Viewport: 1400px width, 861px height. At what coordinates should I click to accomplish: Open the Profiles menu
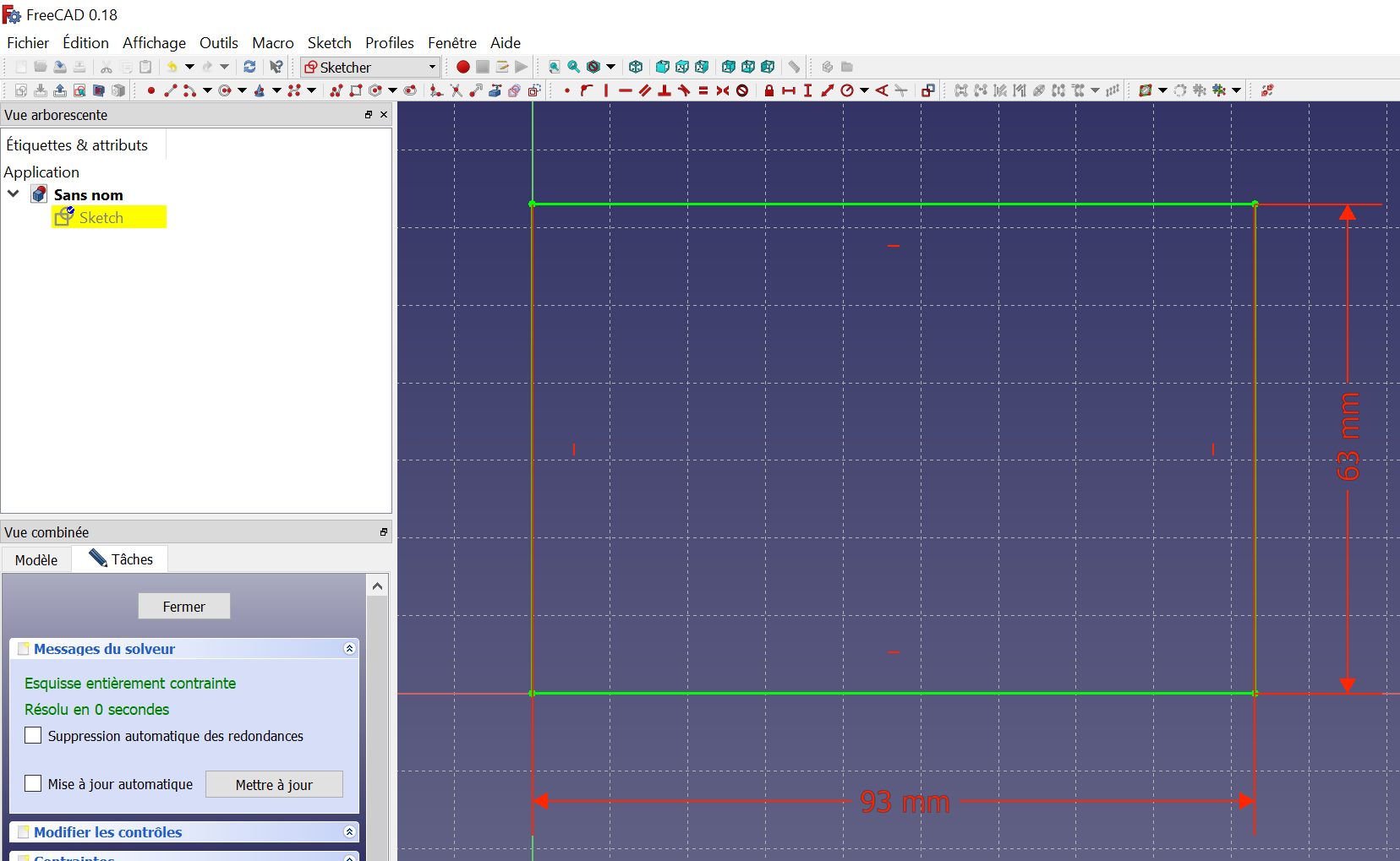(390, 42)
